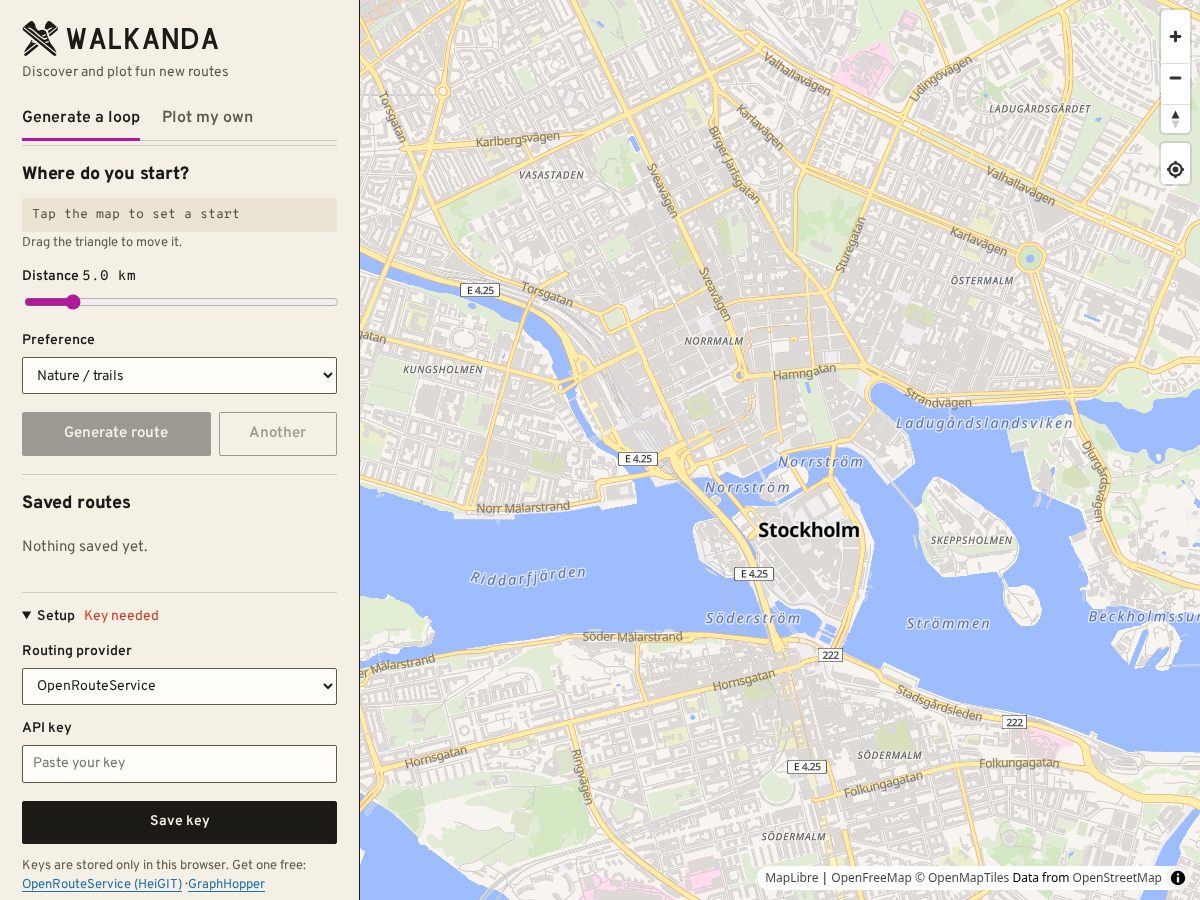This screenshot has width=1200, height=900.
Task: Open the Preference dropdown
Action: coord(179,376)
